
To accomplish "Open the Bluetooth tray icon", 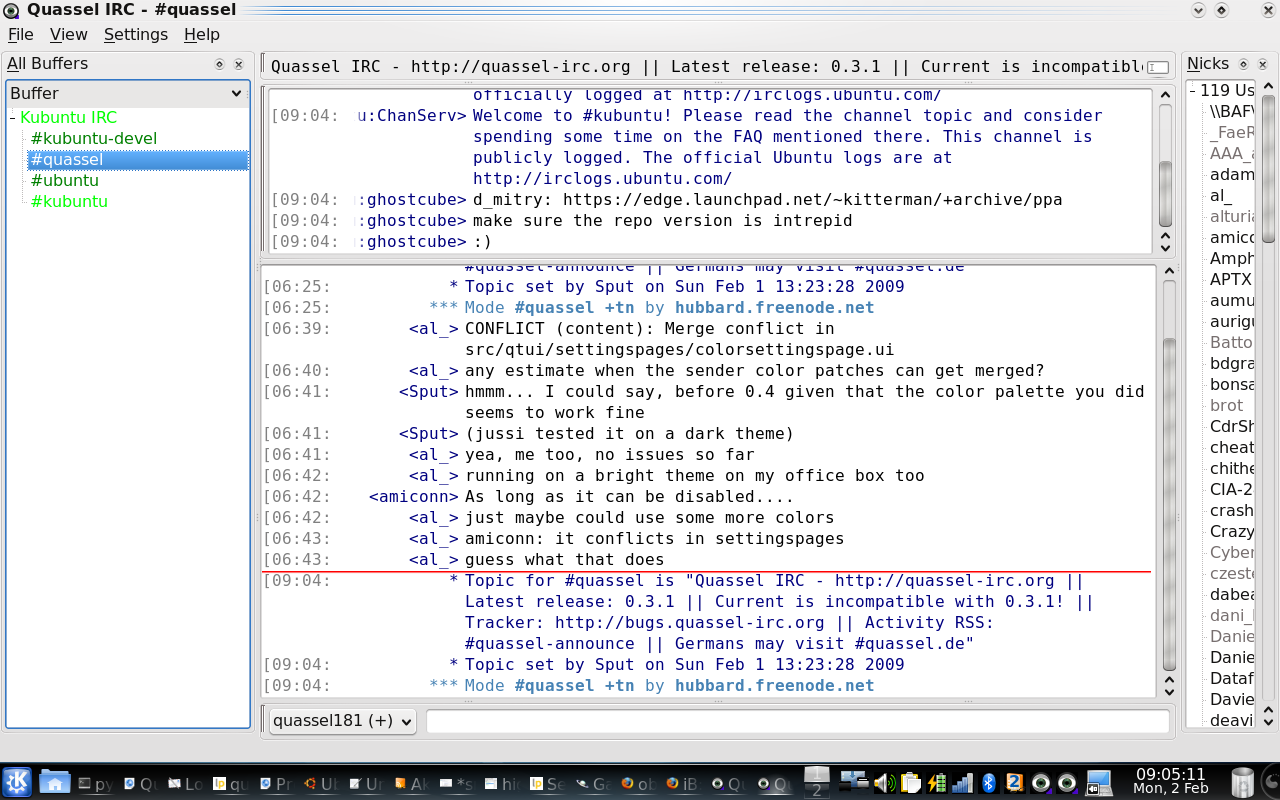I will tap(988, 783).
